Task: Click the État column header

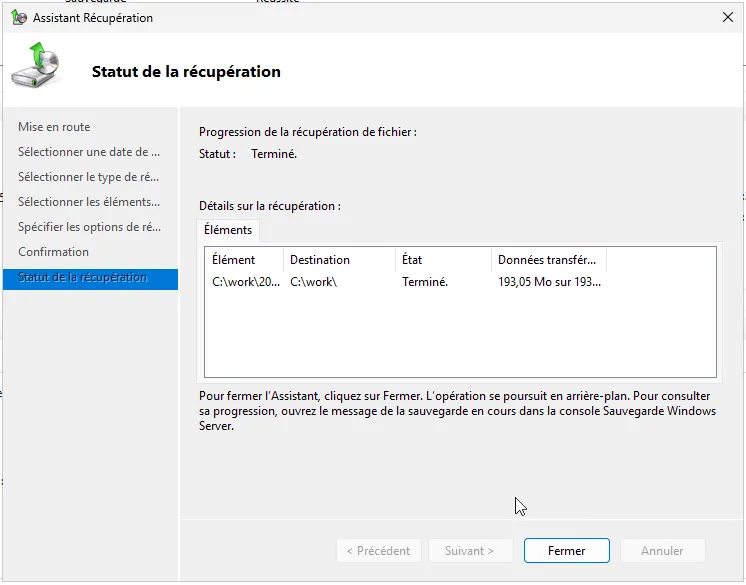Action: pos(443,260)
